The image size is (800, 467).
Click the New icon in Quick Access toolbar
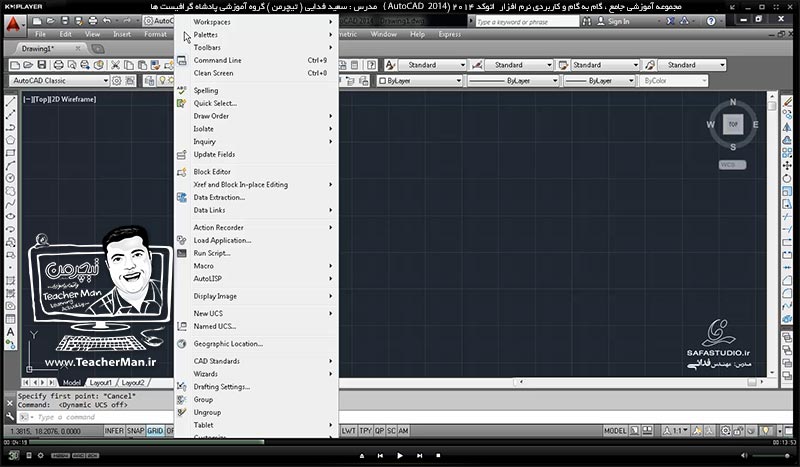pyautogui.click(x=37, y=21)
